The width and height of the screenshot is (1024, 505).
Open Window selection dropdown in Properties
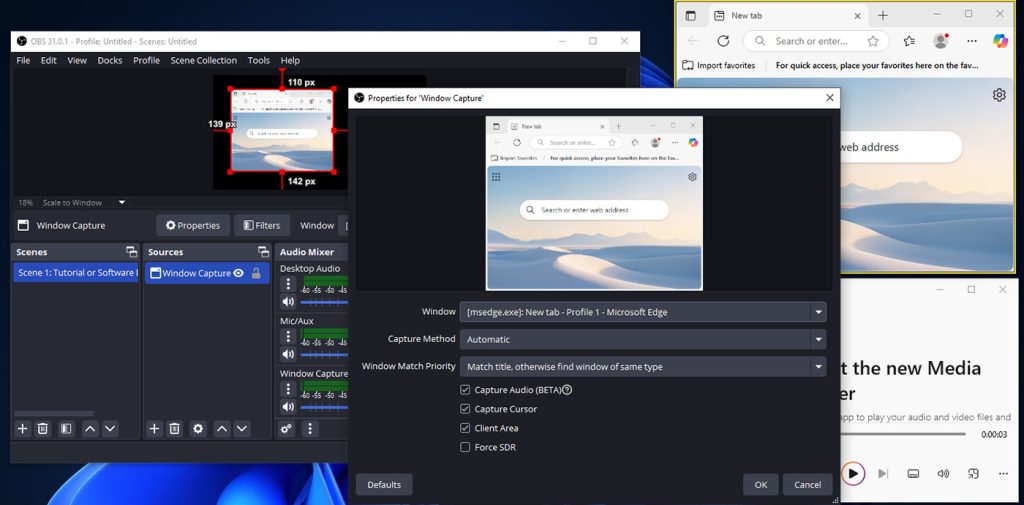click(x=643, y=312)
